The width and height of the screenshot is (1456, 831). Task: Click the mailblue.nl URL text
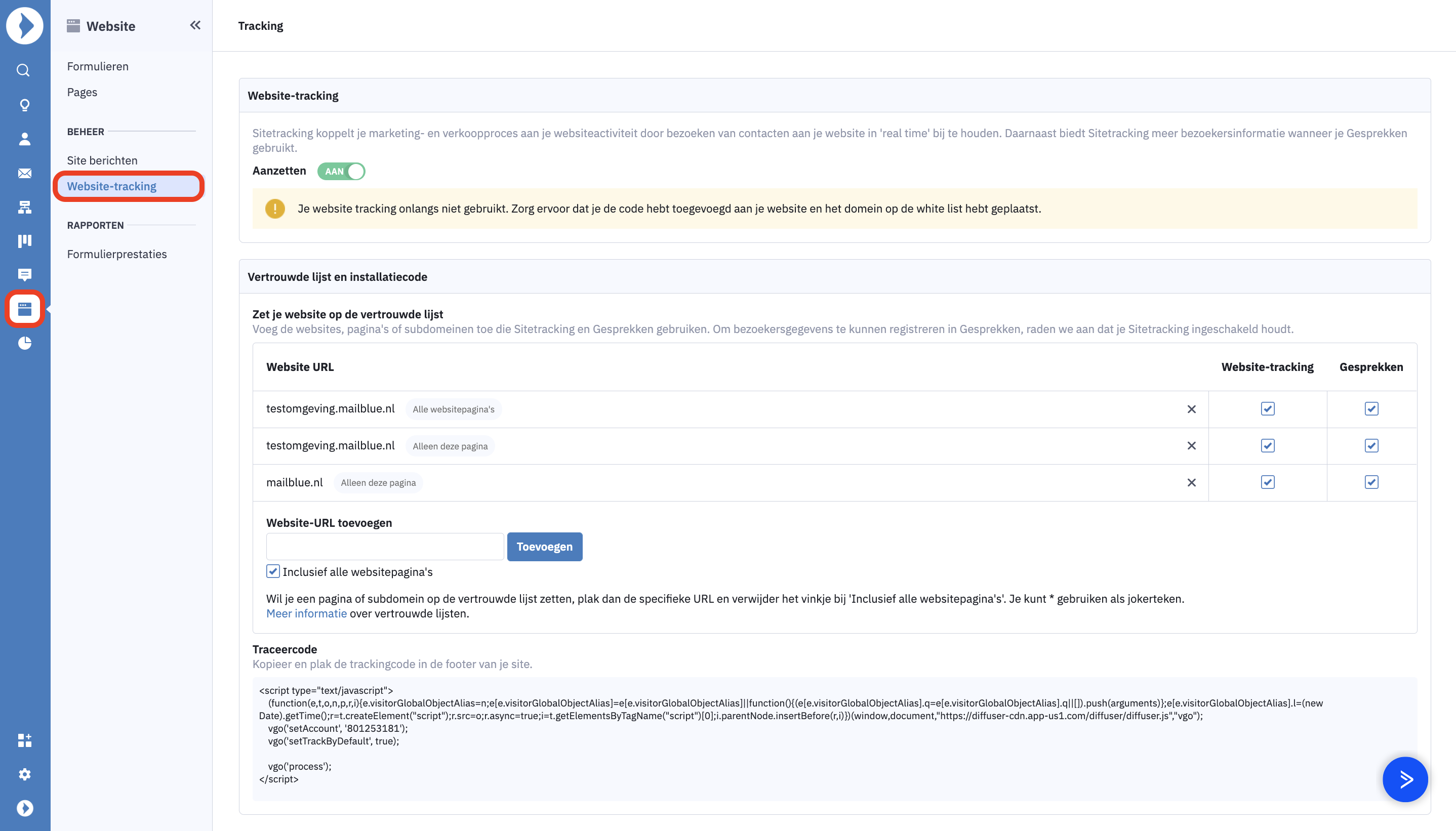click(x=295, y=482)
